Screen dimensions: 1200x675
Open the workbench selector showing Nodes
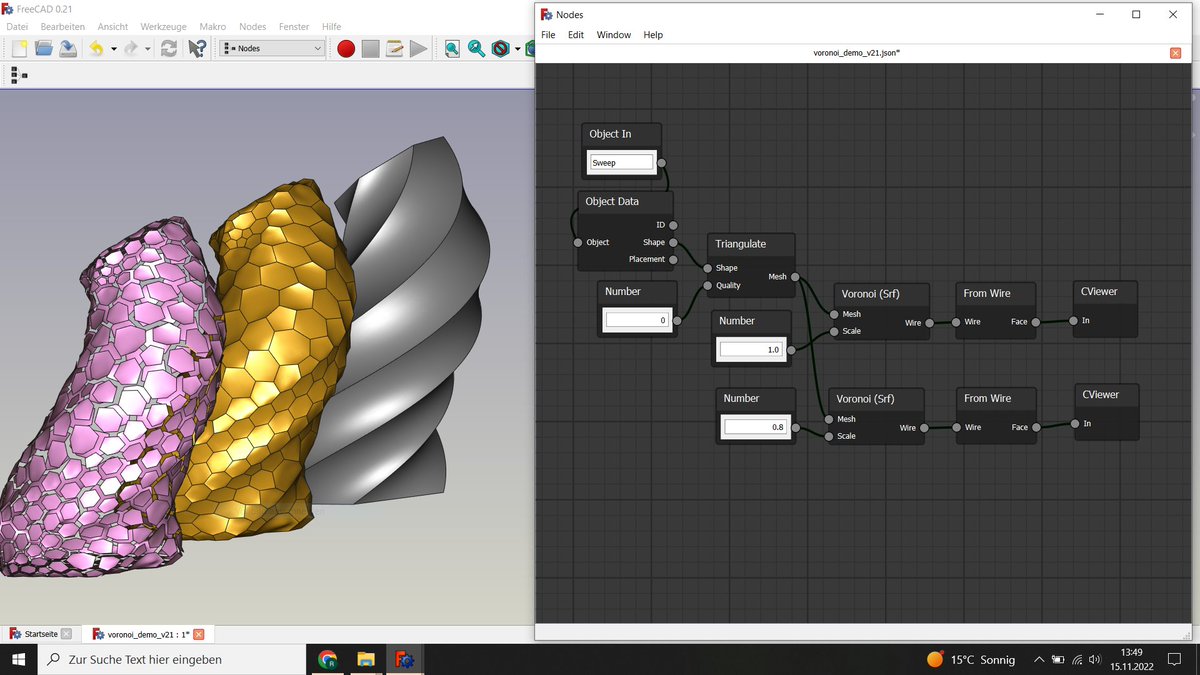pyautogui.click(x=270, y=47)
